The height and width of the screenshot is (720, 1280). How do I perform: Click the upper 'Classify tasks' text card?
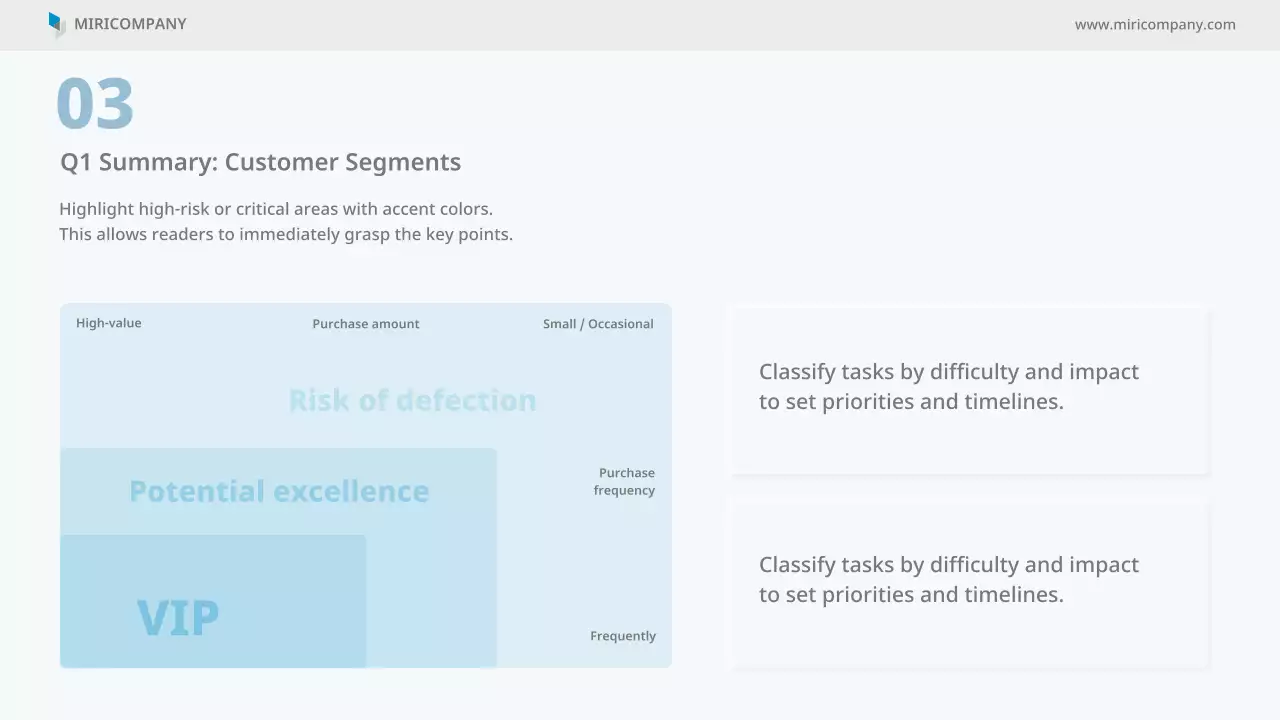pyautogui.click(x=969, y=388)
